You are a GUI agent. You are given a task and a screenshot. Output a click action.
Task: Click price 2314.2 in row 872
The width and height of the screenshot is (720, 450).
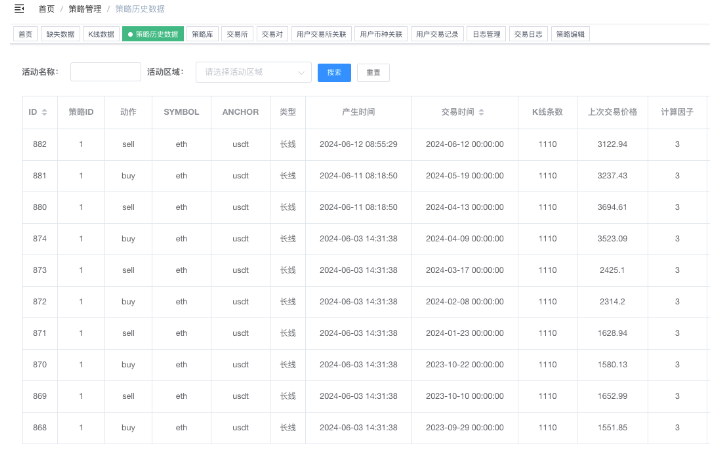click(x=612, y=302)
